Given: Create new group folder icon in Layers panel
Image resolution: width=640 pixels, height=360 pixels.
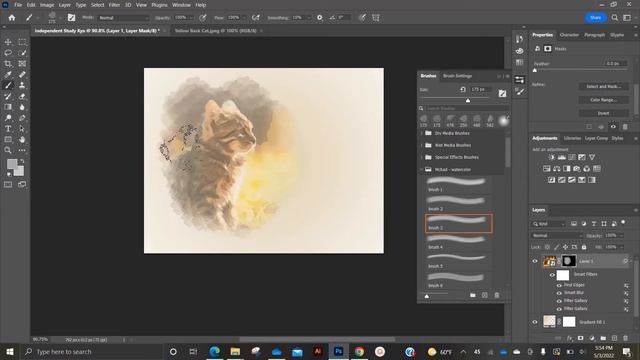Looking at the screenshot, I should pos(603,338).
